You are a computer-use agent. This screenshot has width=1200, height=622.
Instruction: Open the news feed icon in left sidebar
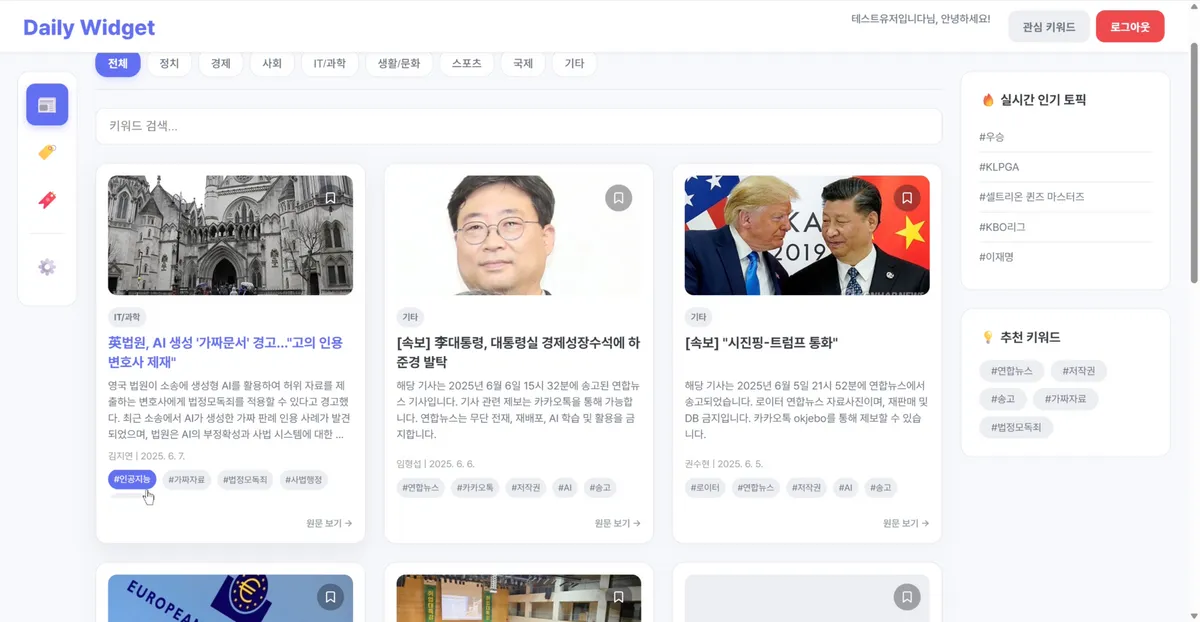pos(47,103)
